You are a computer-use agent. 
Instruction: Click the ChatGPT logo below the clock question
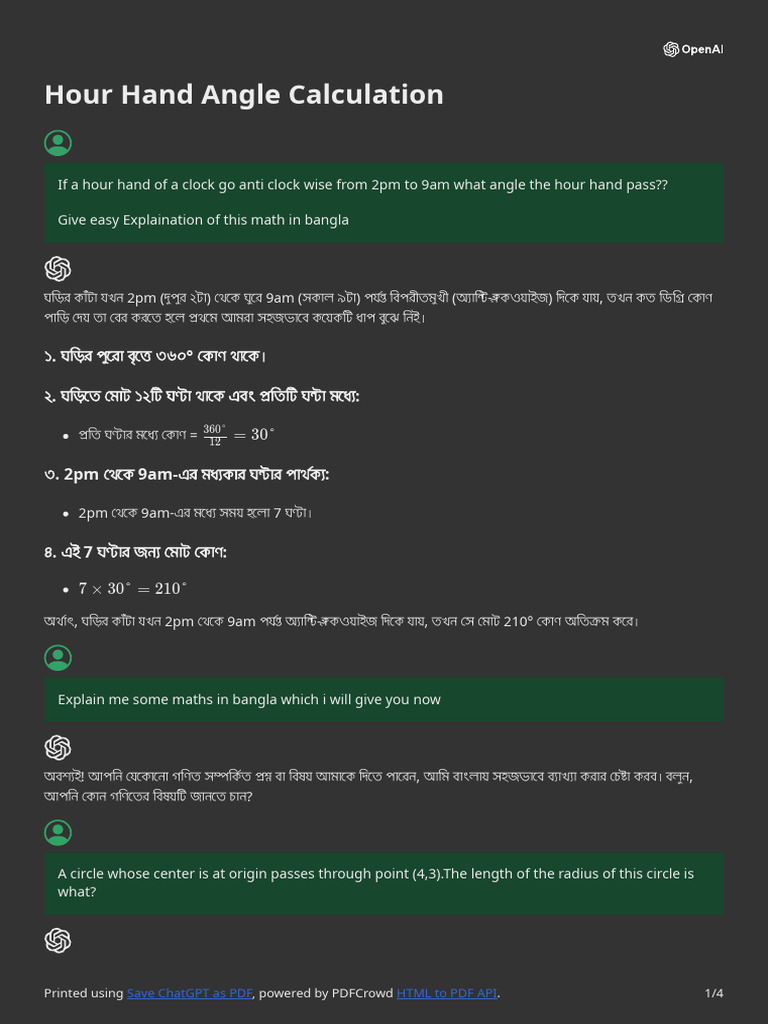click(x=58, y=268)
